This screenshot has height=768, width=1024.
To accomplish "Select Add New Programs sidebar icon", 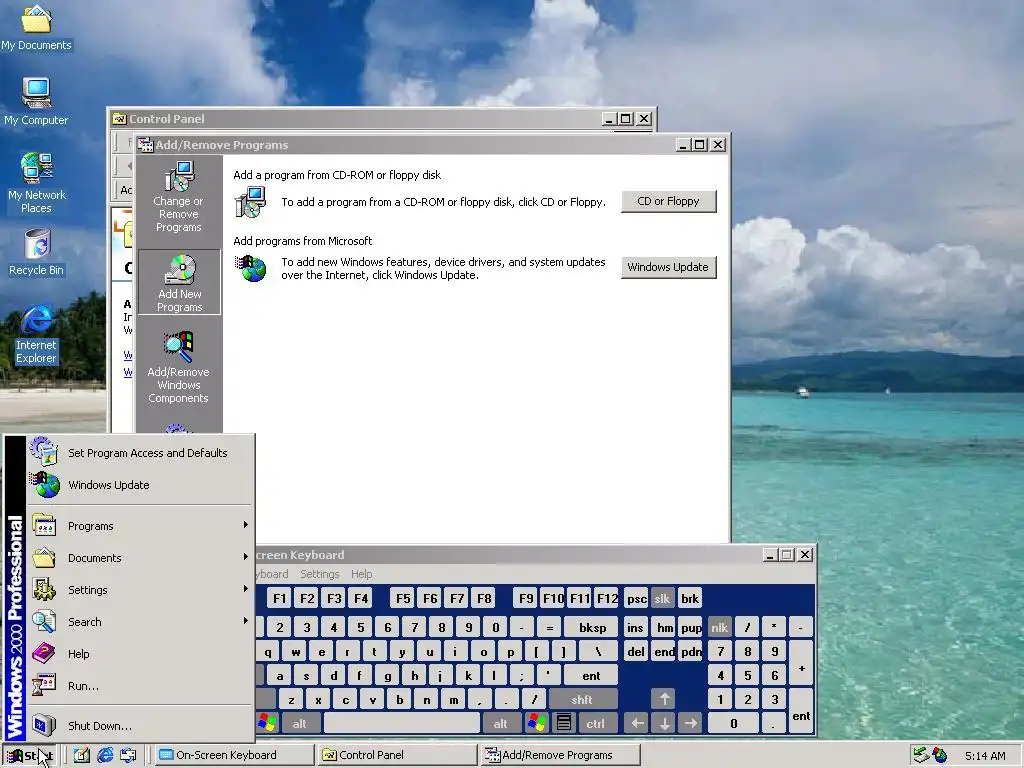I will pyautogui.click(x=180, y=282).
